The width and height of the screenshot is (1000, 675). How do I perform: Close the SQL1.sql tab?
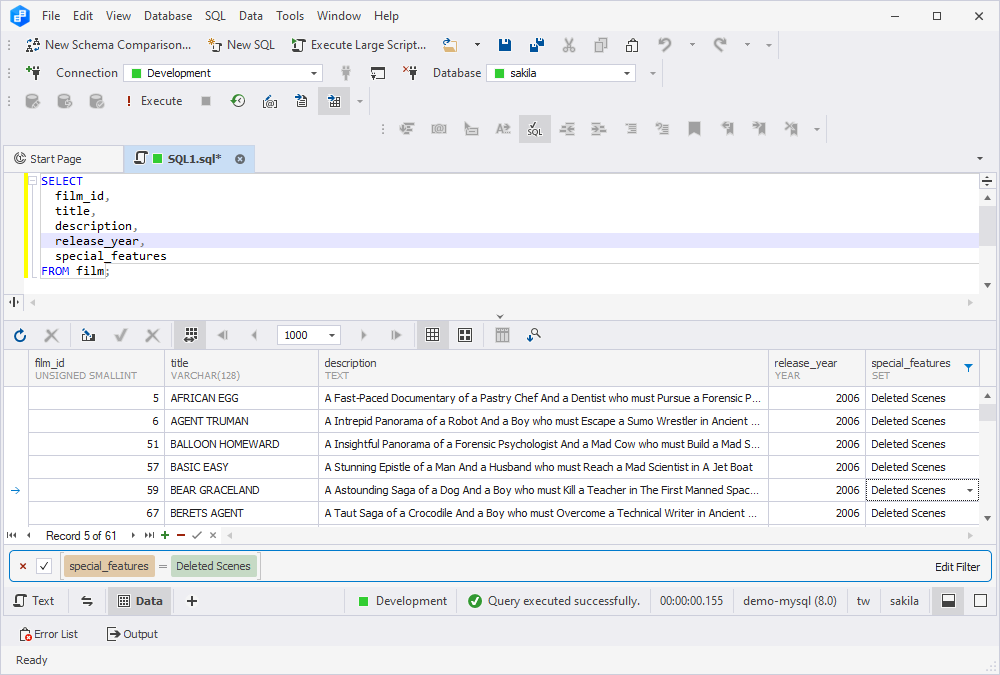(240, 159)
